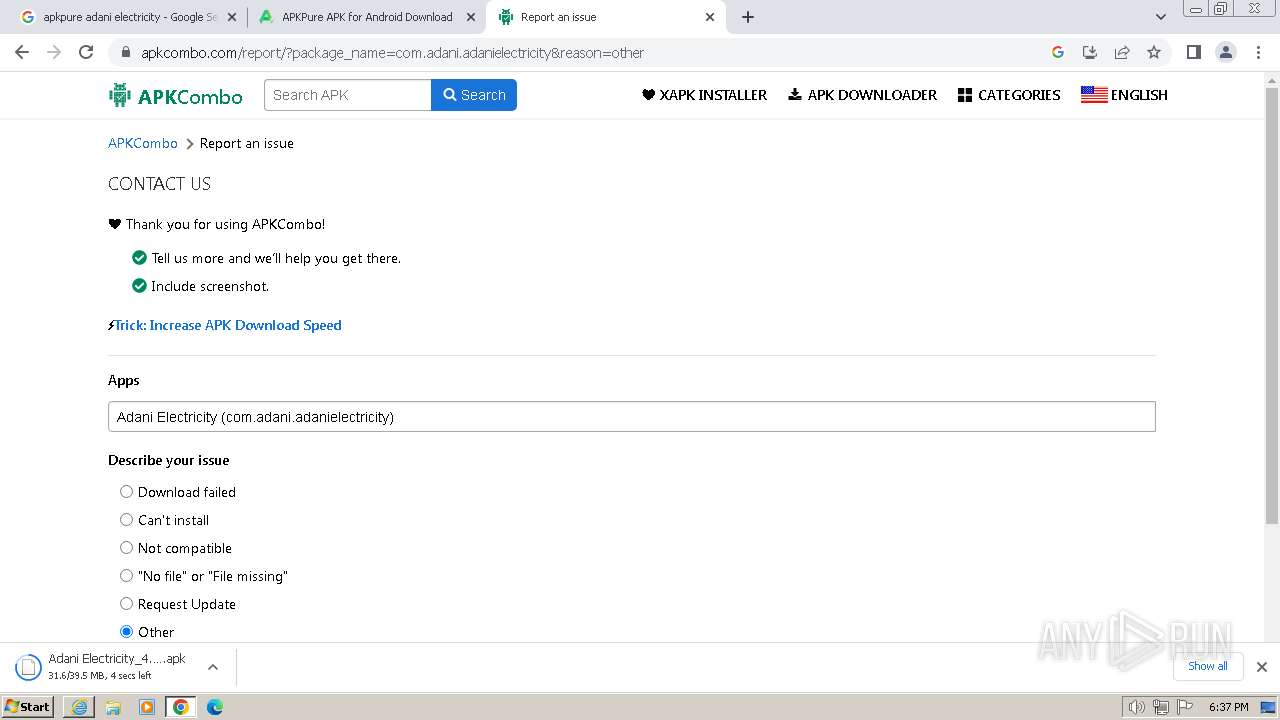Viewport: 1280px width, 720px height.
Task: Select the Report an issue tab
Action: 605,17
